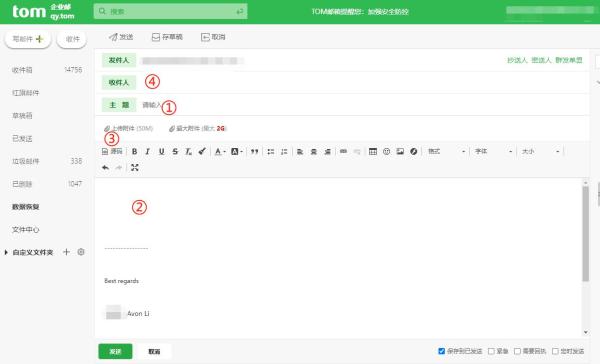Click the 群发单显 link
Image resolution: width=600 pixels, height=364 pixels.
(x=569, y=60)
